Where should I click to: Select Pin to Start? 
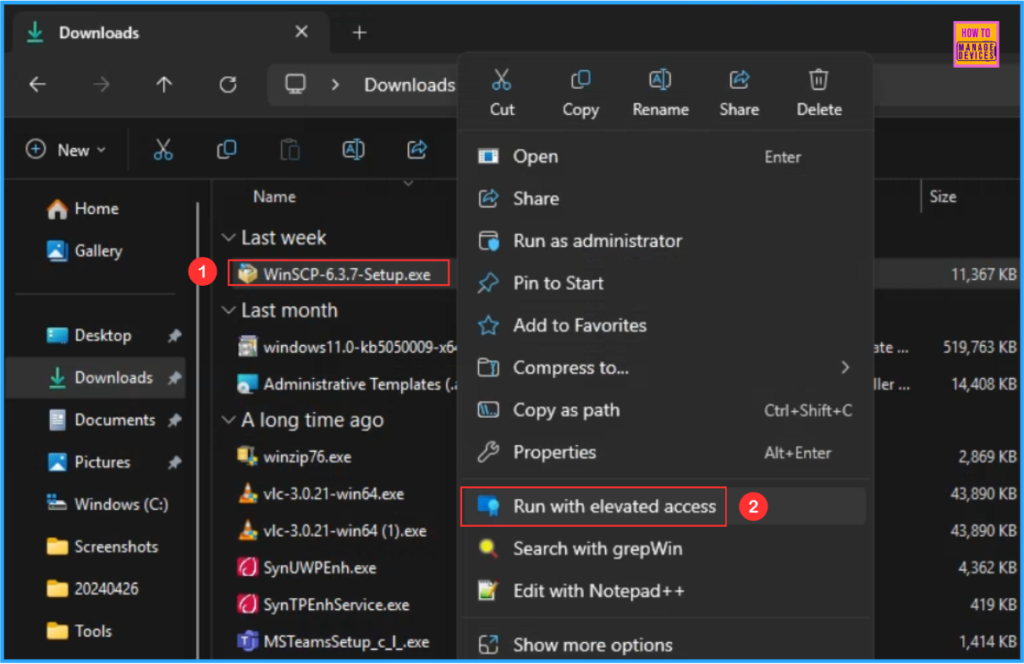[x=664, y=283]
